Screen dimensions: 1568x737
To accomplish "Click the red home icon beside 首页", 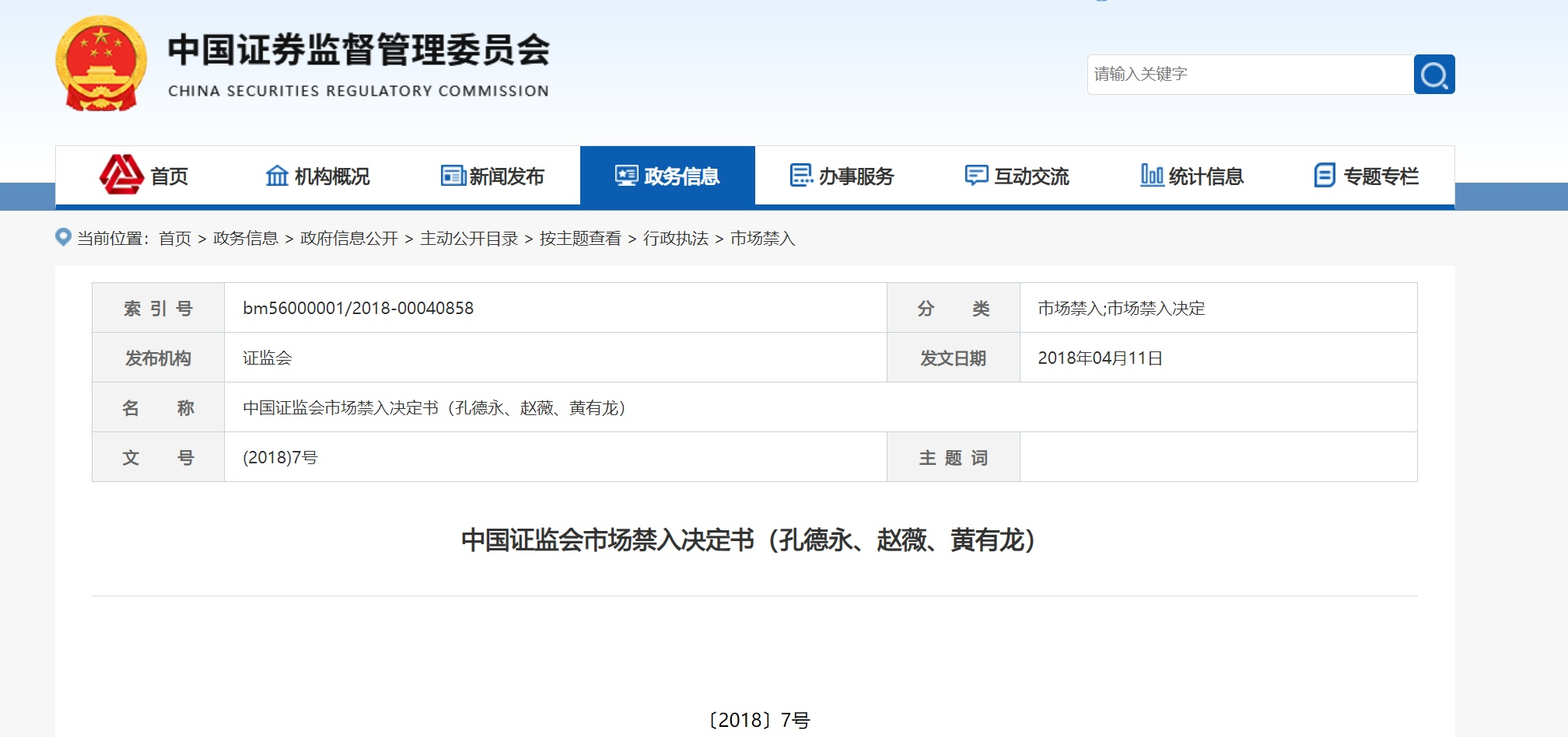I will tap(121, 175).
